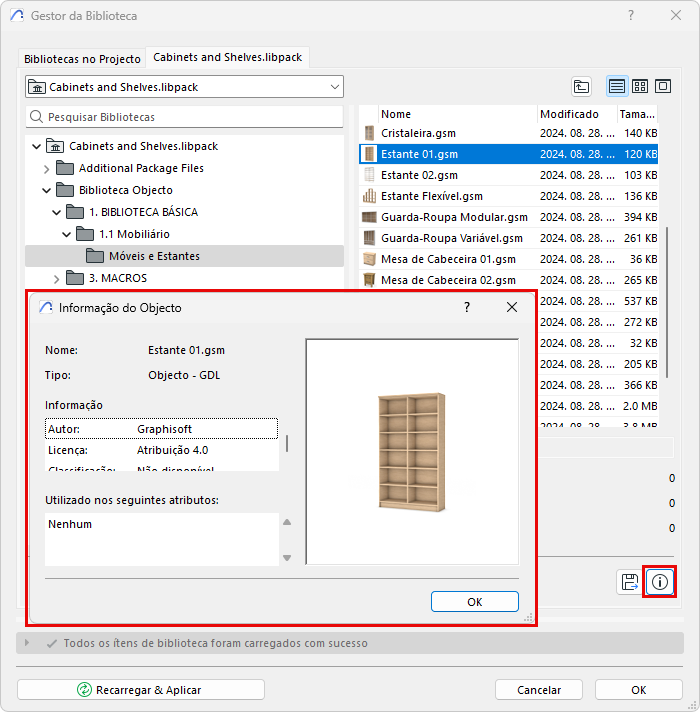The width and height of the screenshot is (700, 712).
Task: Click the library icon in the dropdown
Action: pos(37,87)
